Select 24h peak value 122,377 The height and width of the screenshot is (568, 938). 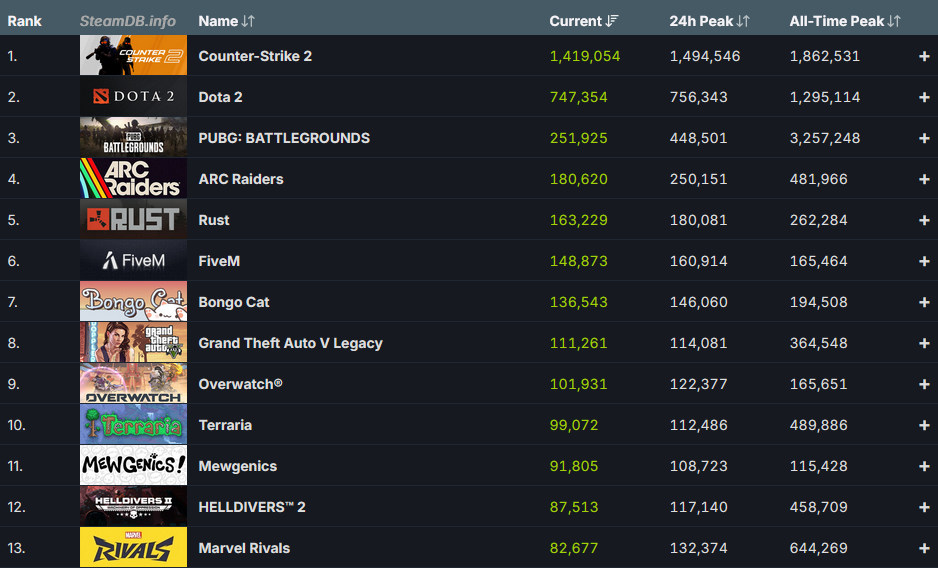click(x=699, y=384)
